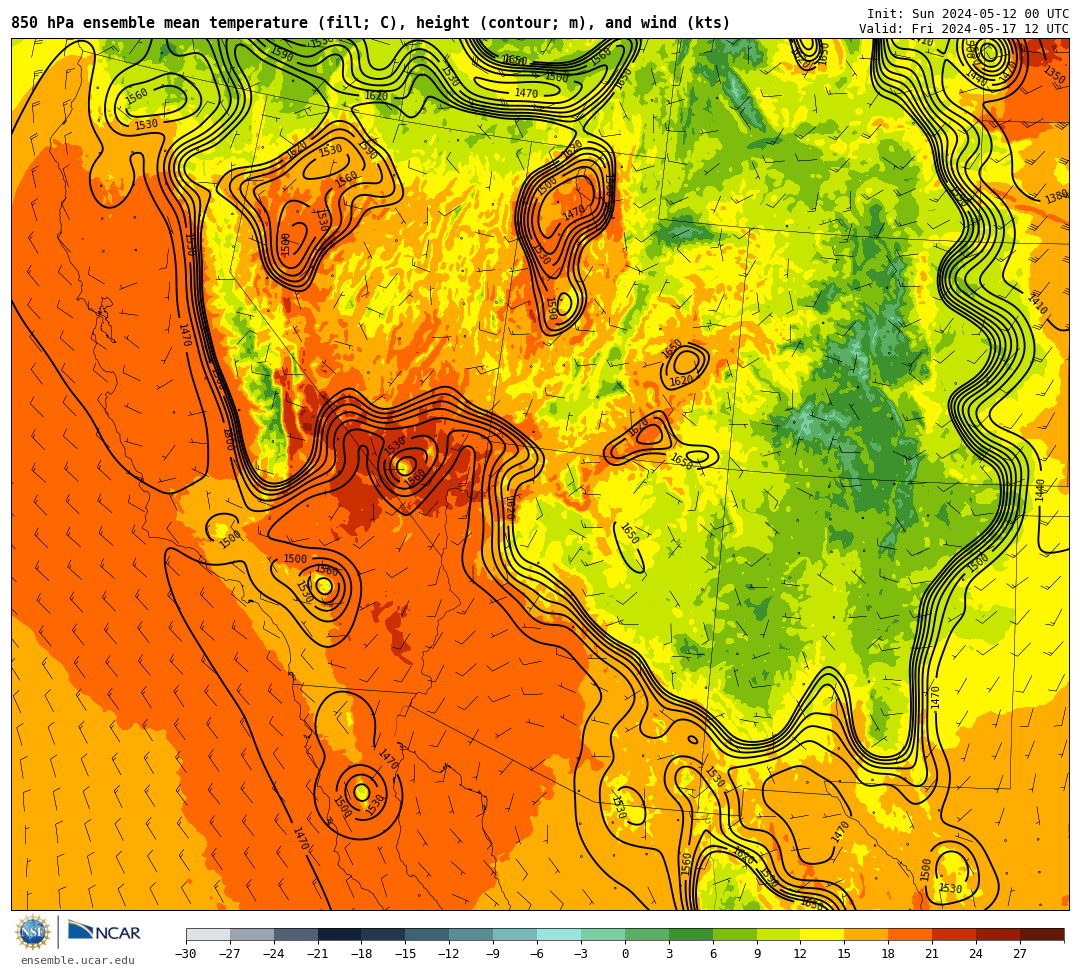Click the -27 to -24 color swatch
This screenshot has width=1080, height=973.
(x=252, y=934)
